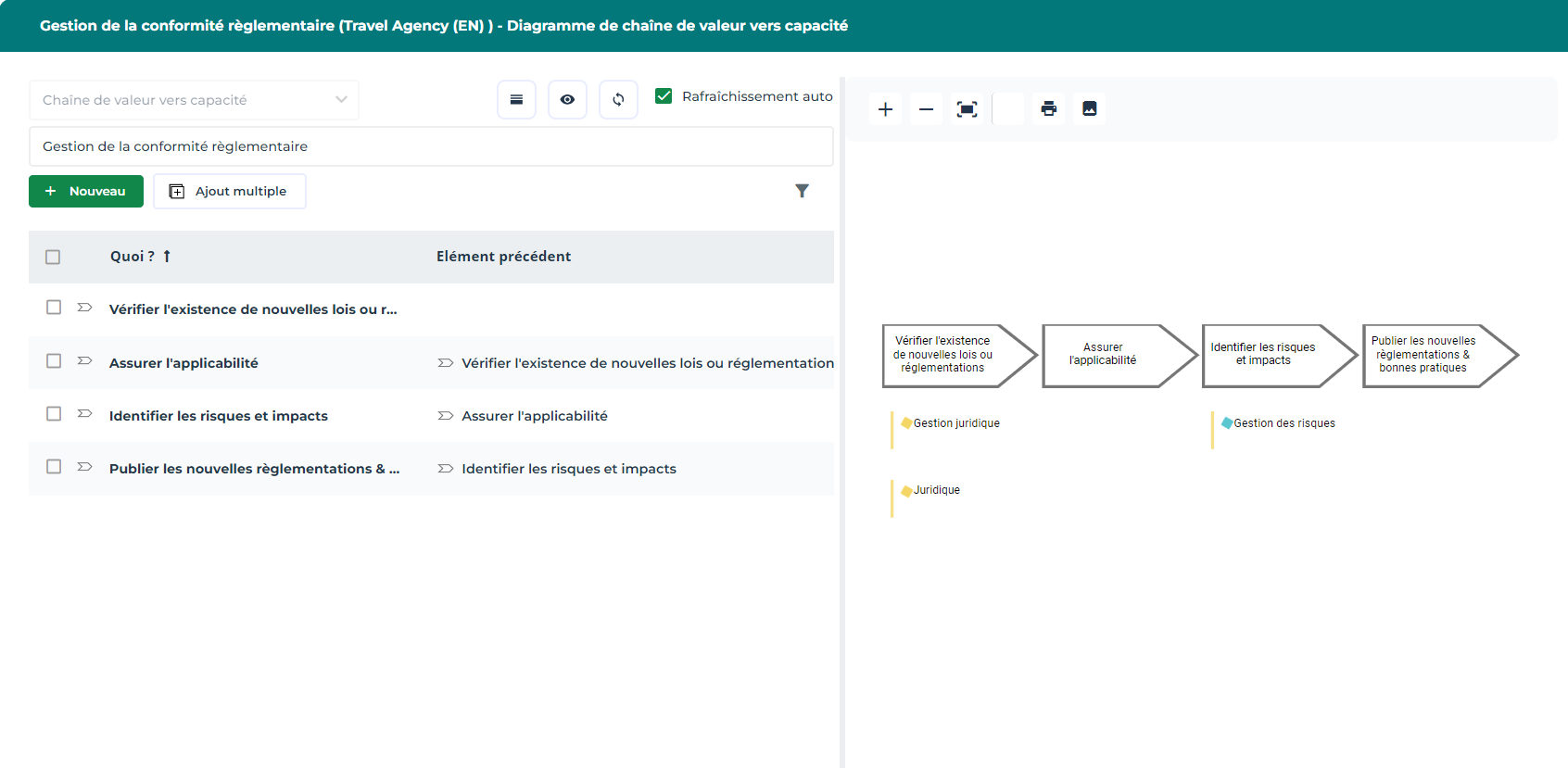Click the Gestion de la conformité name field

pos(431,146)
